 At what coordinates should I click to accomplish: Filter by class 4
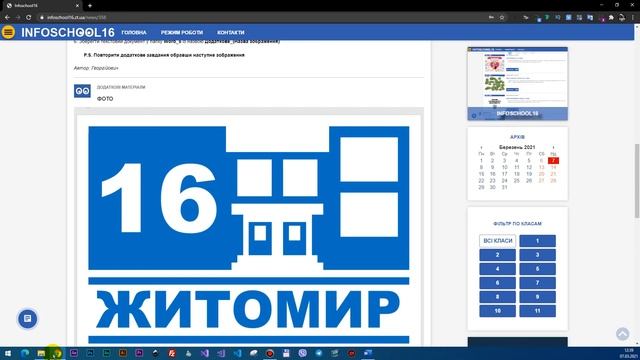[x=498, y=269]
